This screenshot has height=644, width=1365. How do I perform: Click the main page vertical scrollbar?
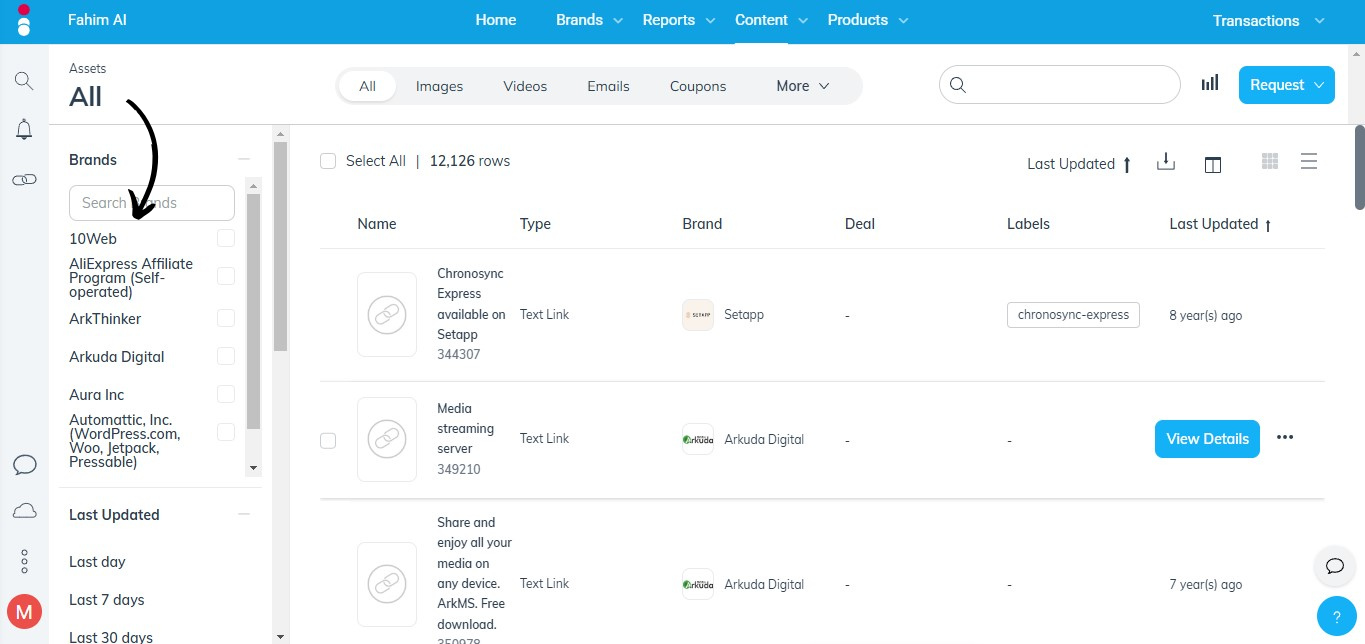tap(1360, 168)
